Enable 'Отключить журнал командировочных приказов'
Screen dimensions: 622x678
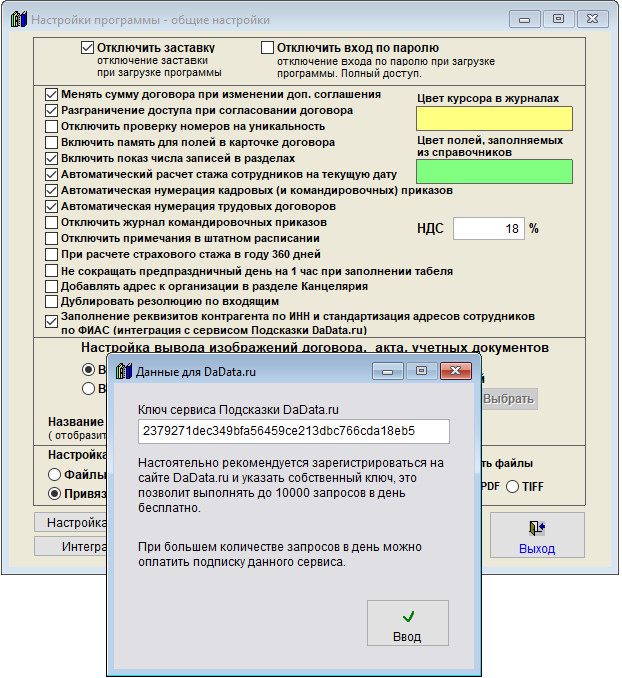coord(51,222)
